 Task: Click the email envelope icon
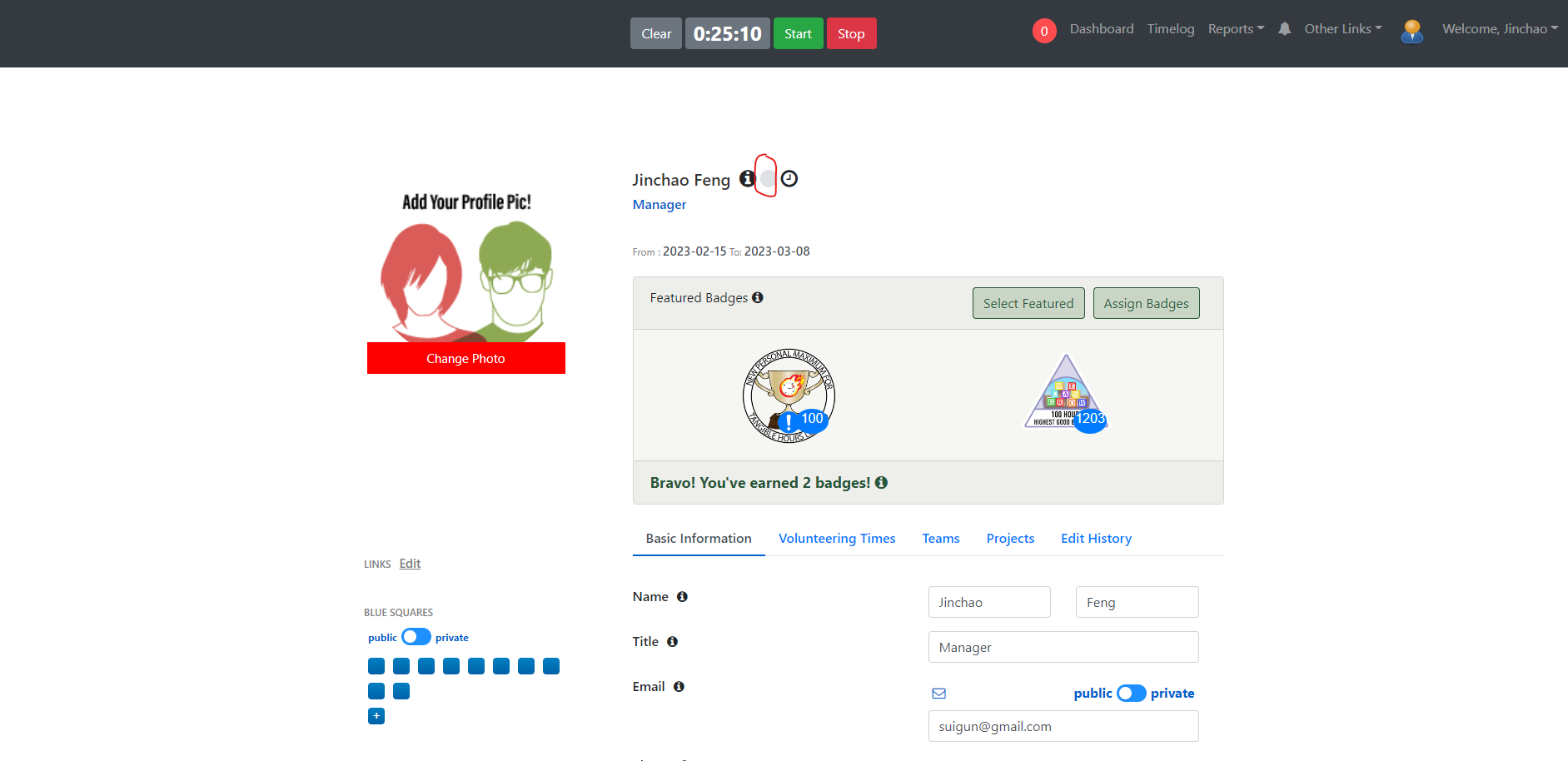point(939,694)
